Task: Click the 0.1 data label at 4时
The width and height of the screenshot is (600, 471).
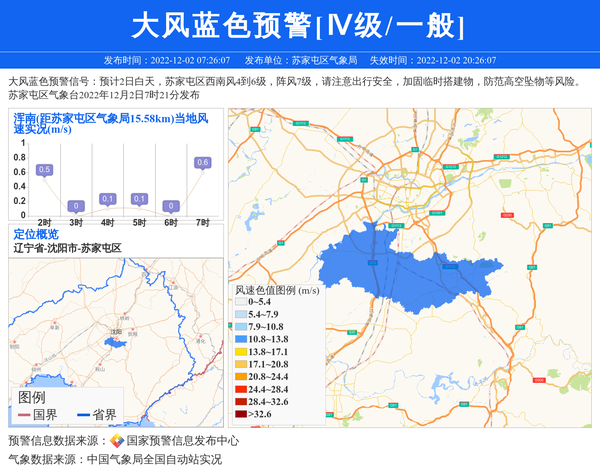Action: click(108, 199)
